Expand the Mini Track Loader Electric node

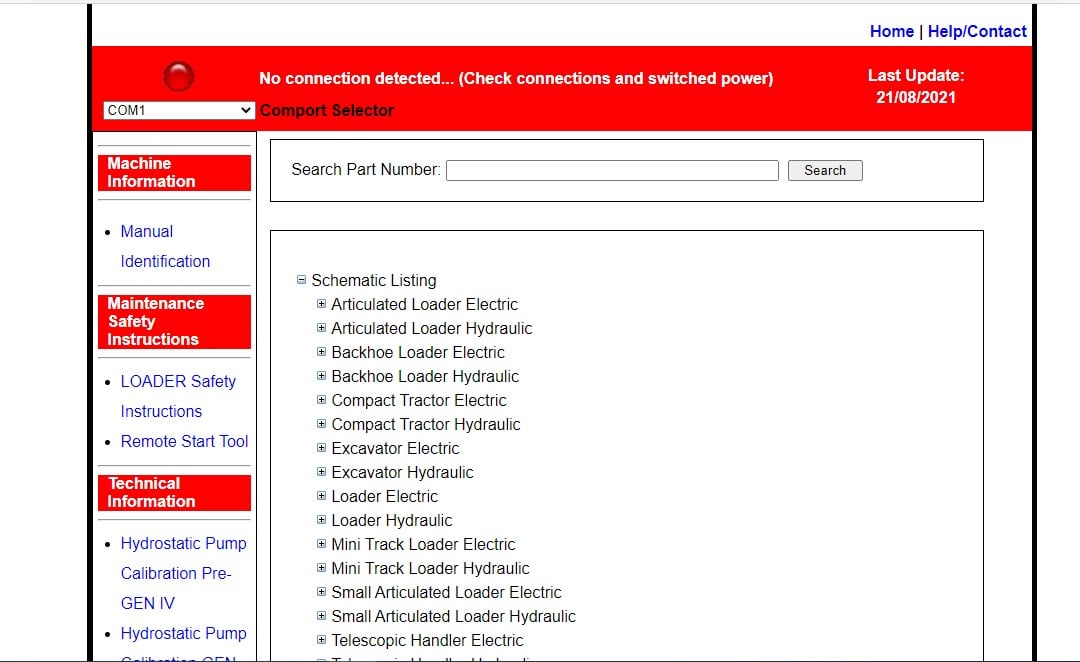coord(322,544)
